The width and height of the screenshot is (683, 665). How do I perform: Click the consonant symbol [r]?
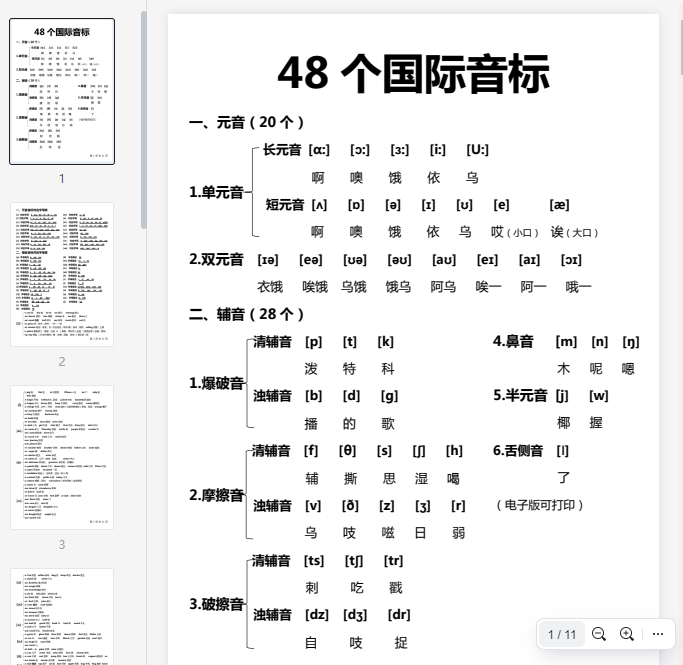458,506
